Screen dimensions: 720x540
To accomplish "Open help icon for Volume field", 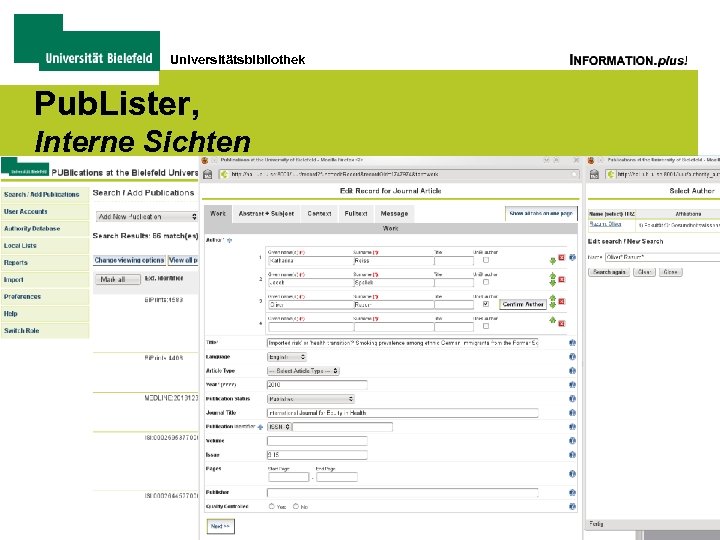I will tap(572, 441).
